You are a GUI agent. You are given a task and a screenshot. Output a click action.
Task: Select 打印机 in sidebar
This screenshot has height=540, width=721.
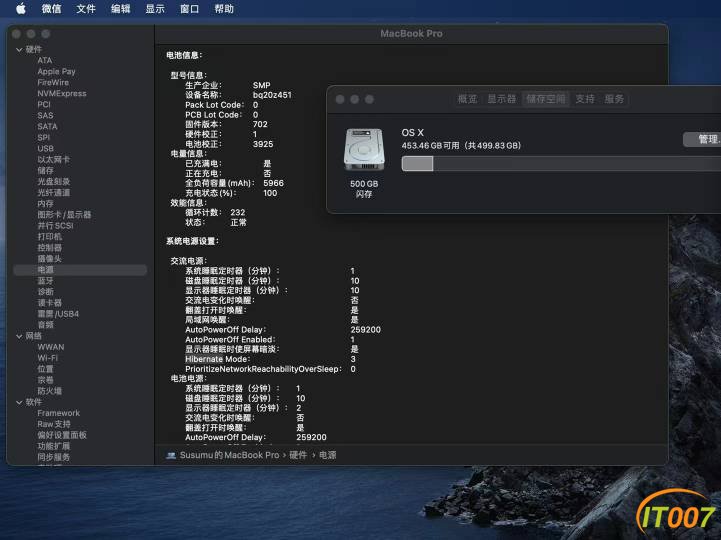(49, 237)
